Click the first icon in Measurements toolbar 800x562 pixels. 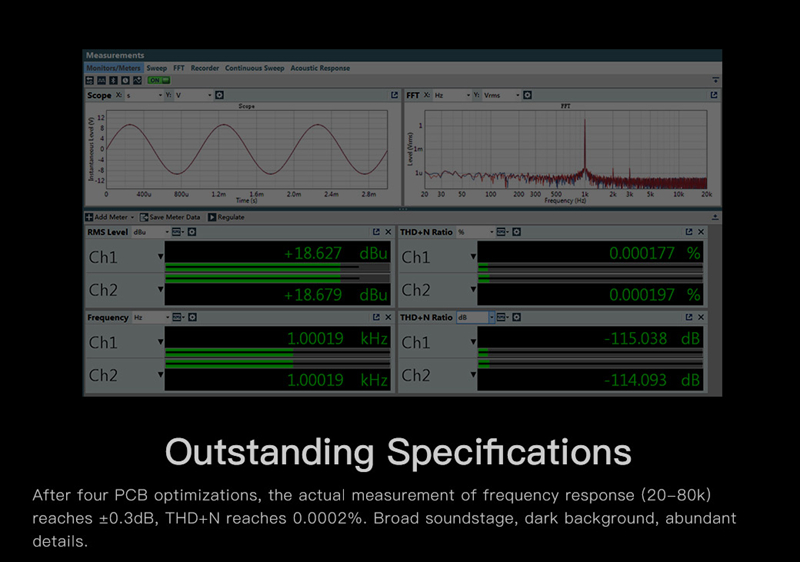[x=89, y=80]
